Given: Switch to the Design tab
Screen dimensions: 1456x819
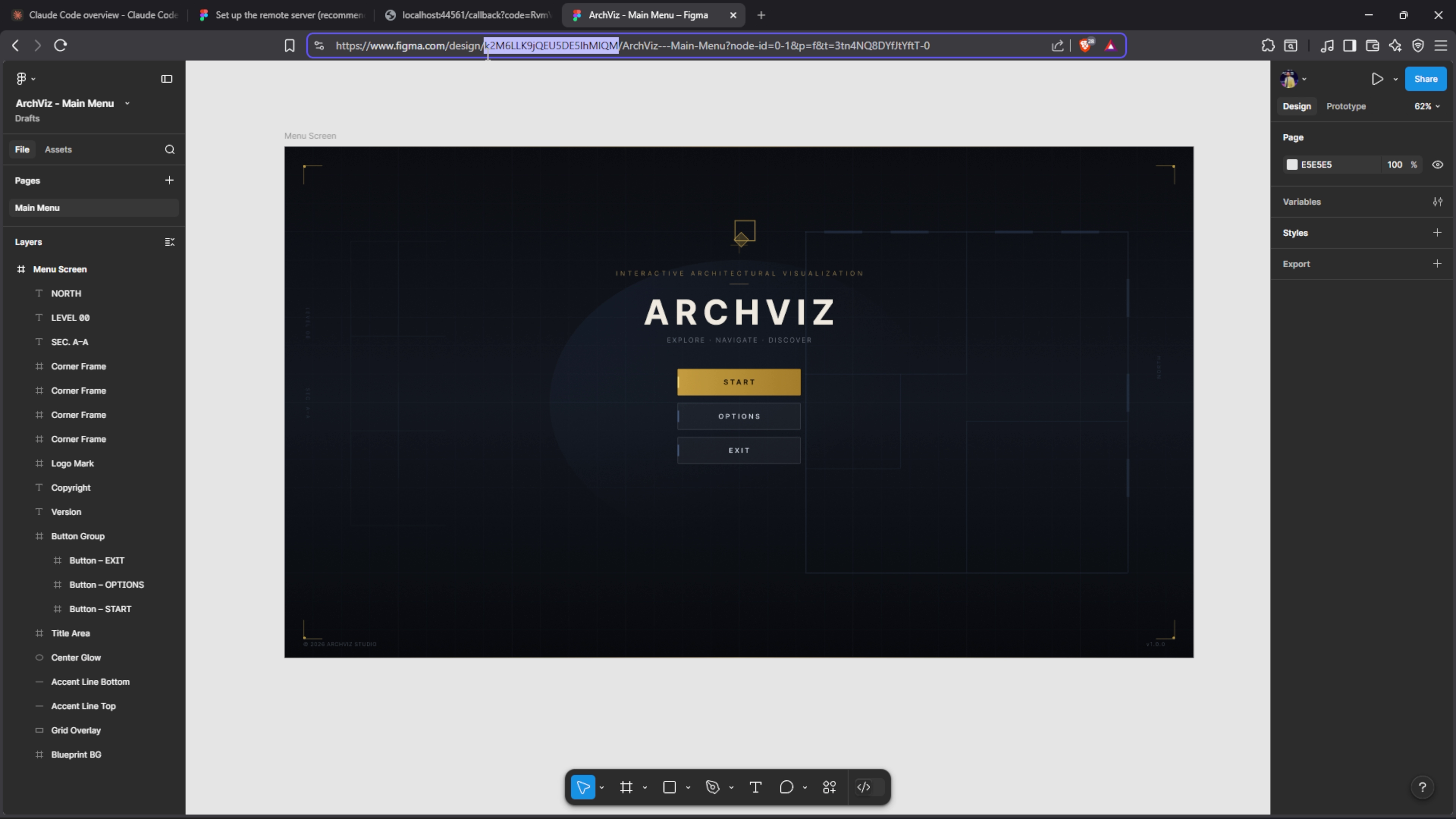Looking at the screenshot, I should pos(1297,106).
